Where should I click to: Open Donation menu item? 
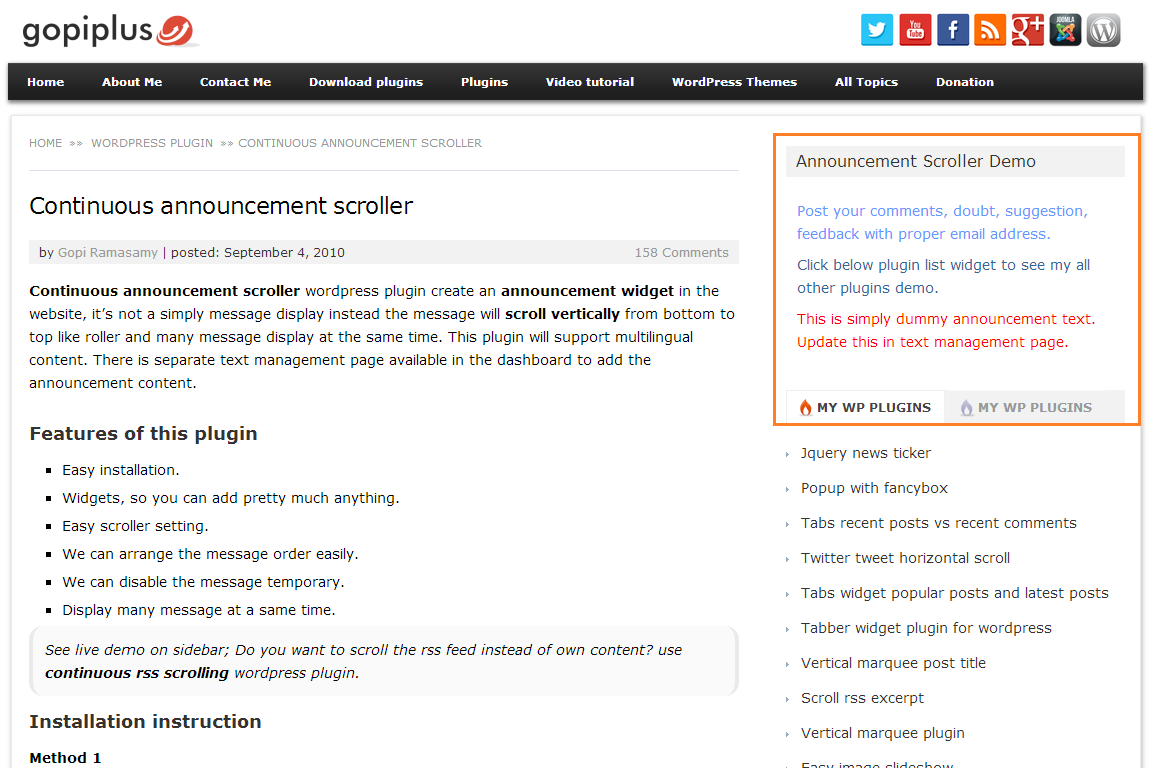pos(965,82)
